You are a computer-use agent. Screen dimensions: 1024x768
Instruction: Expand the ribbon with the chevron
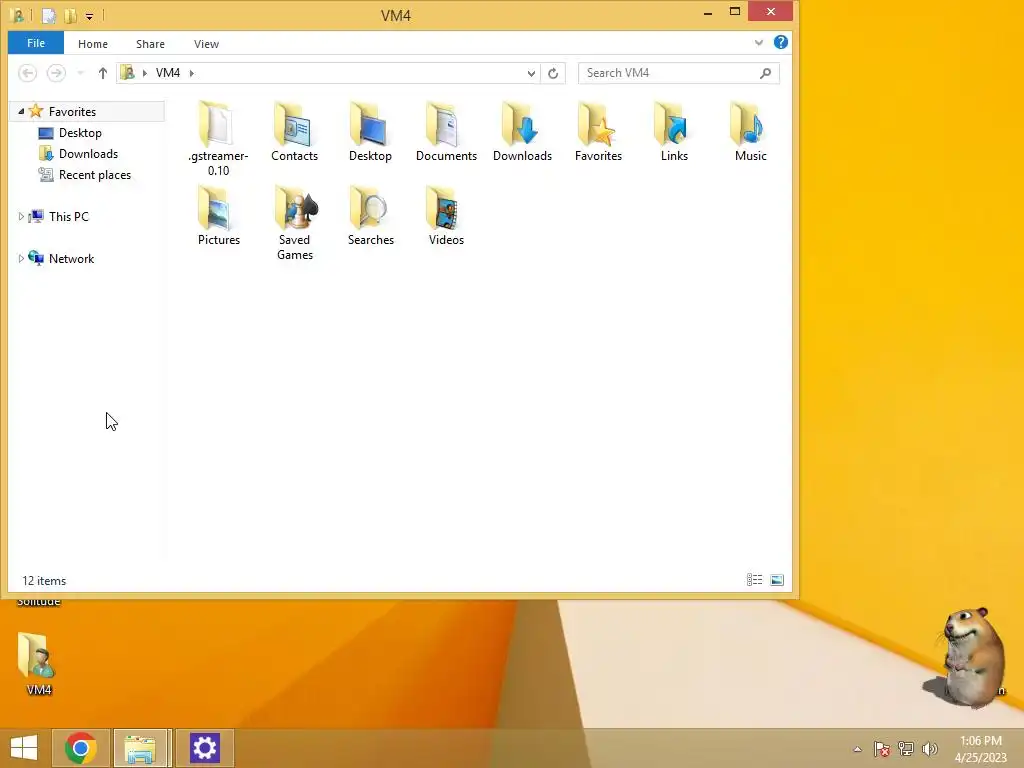coord(758,42)
